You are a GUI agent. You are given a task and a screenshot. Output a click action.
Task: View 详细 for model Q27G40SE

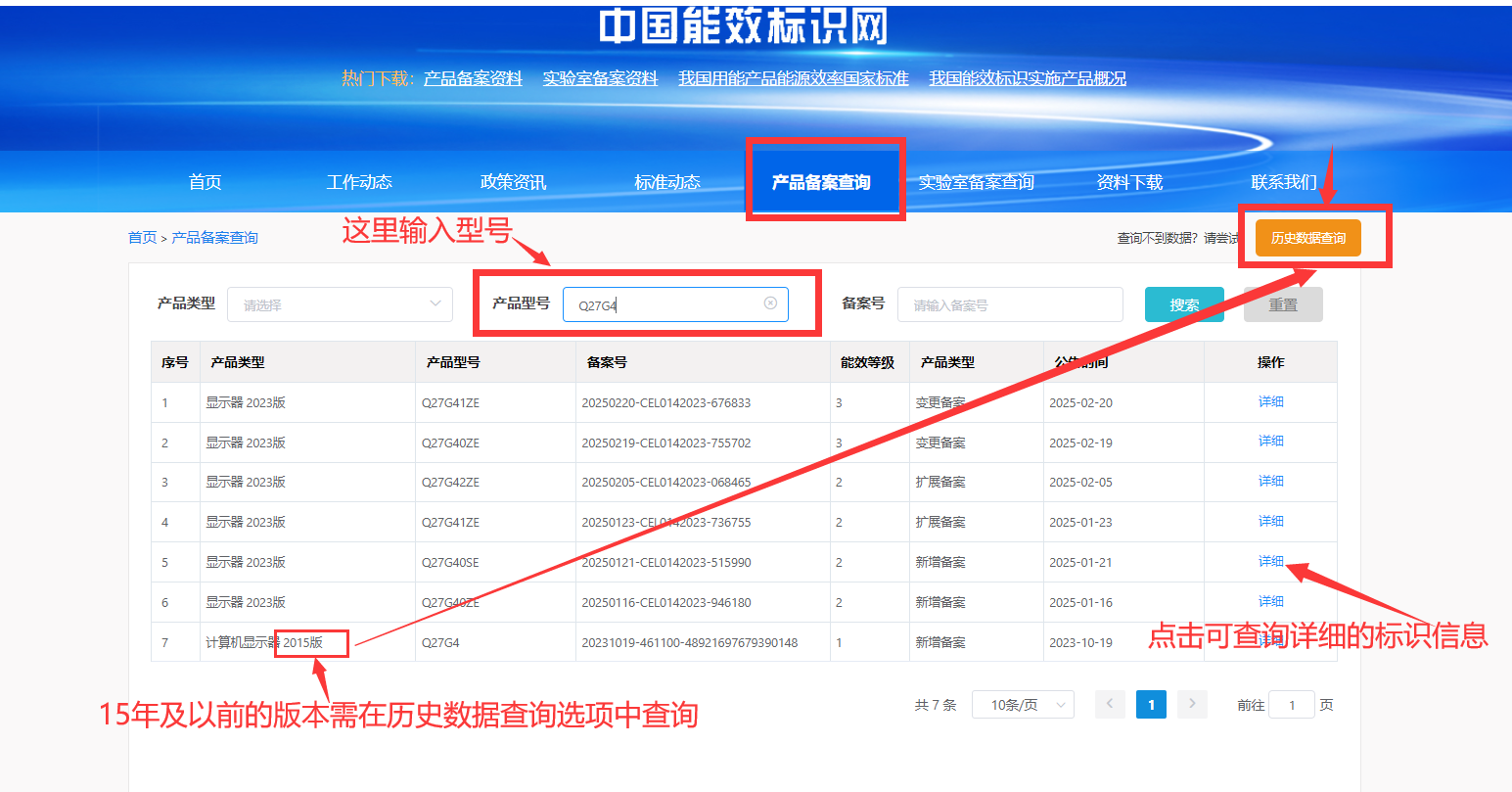1270,561
